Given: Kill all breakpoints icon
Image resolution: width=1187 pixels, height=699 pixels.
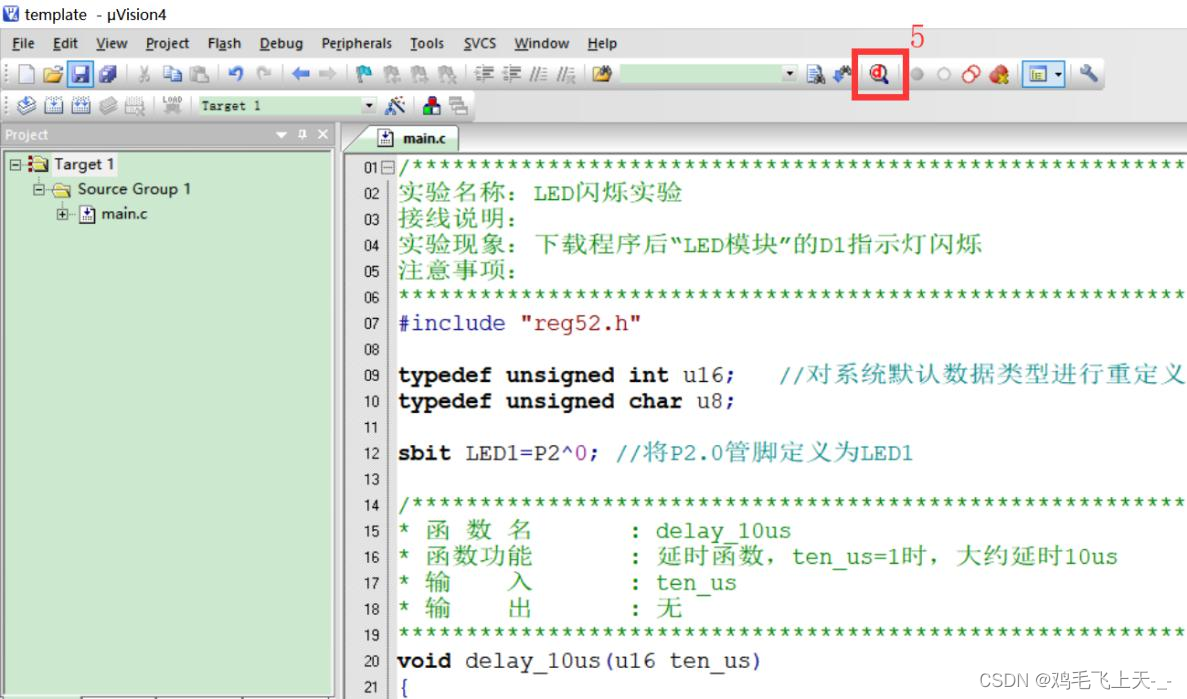Looking at the screenshot, I should pyautogui.click(x=999, y=74).
